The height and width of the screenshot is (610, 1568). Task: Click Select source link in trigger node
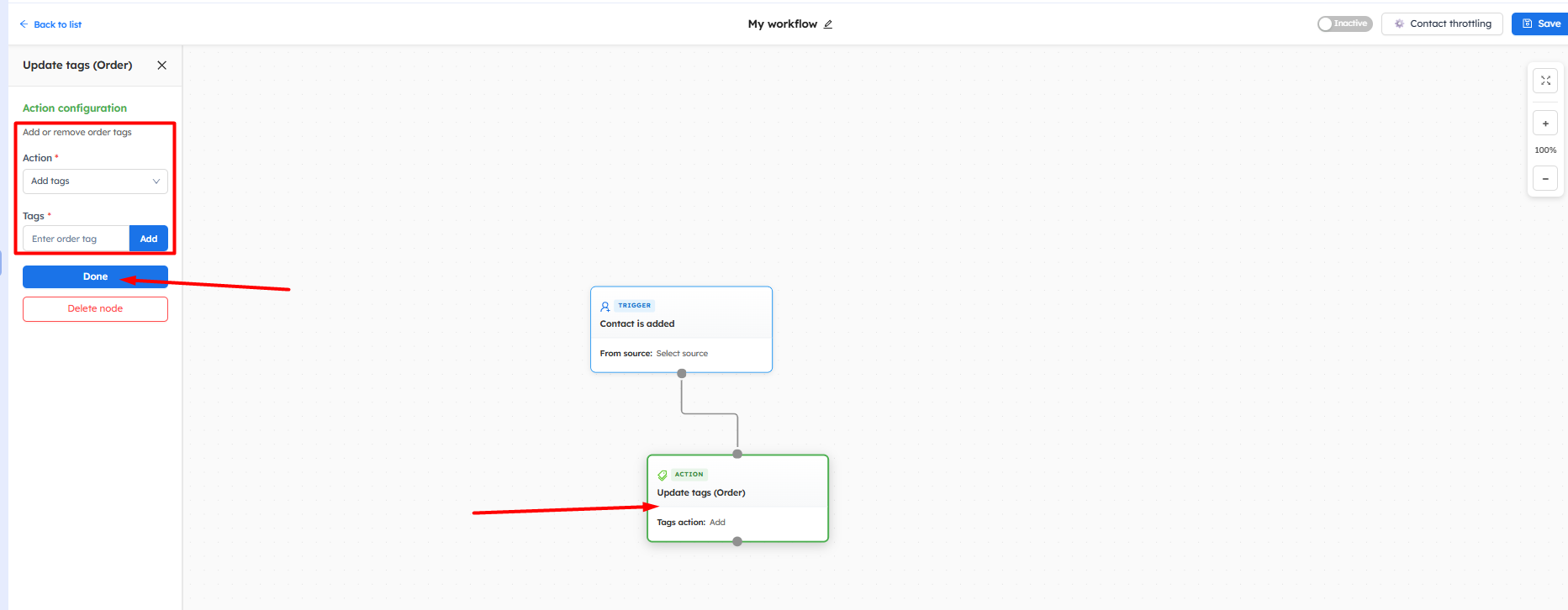(682, 354)
